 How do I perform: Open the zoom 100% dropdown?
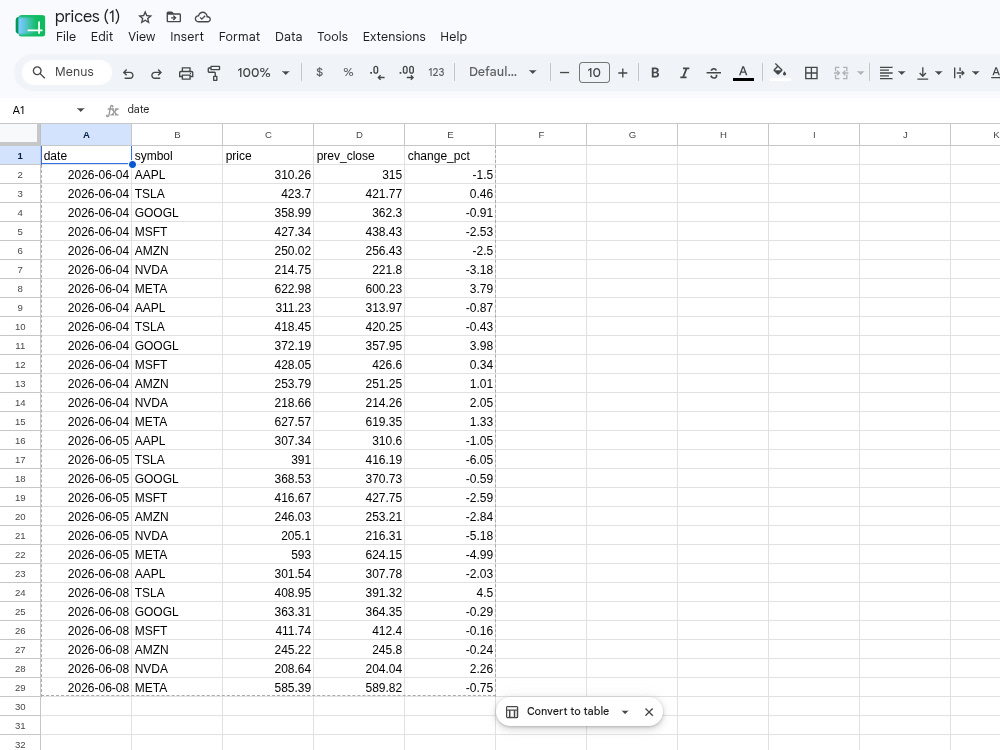(263, 73)
